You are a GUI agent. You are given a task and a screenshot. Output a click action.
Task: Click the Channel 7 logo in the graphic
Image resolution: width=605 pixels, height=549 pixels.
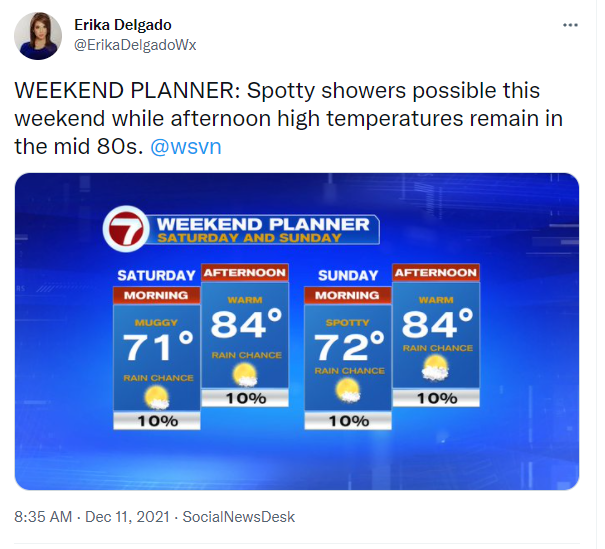pos(128,229)
